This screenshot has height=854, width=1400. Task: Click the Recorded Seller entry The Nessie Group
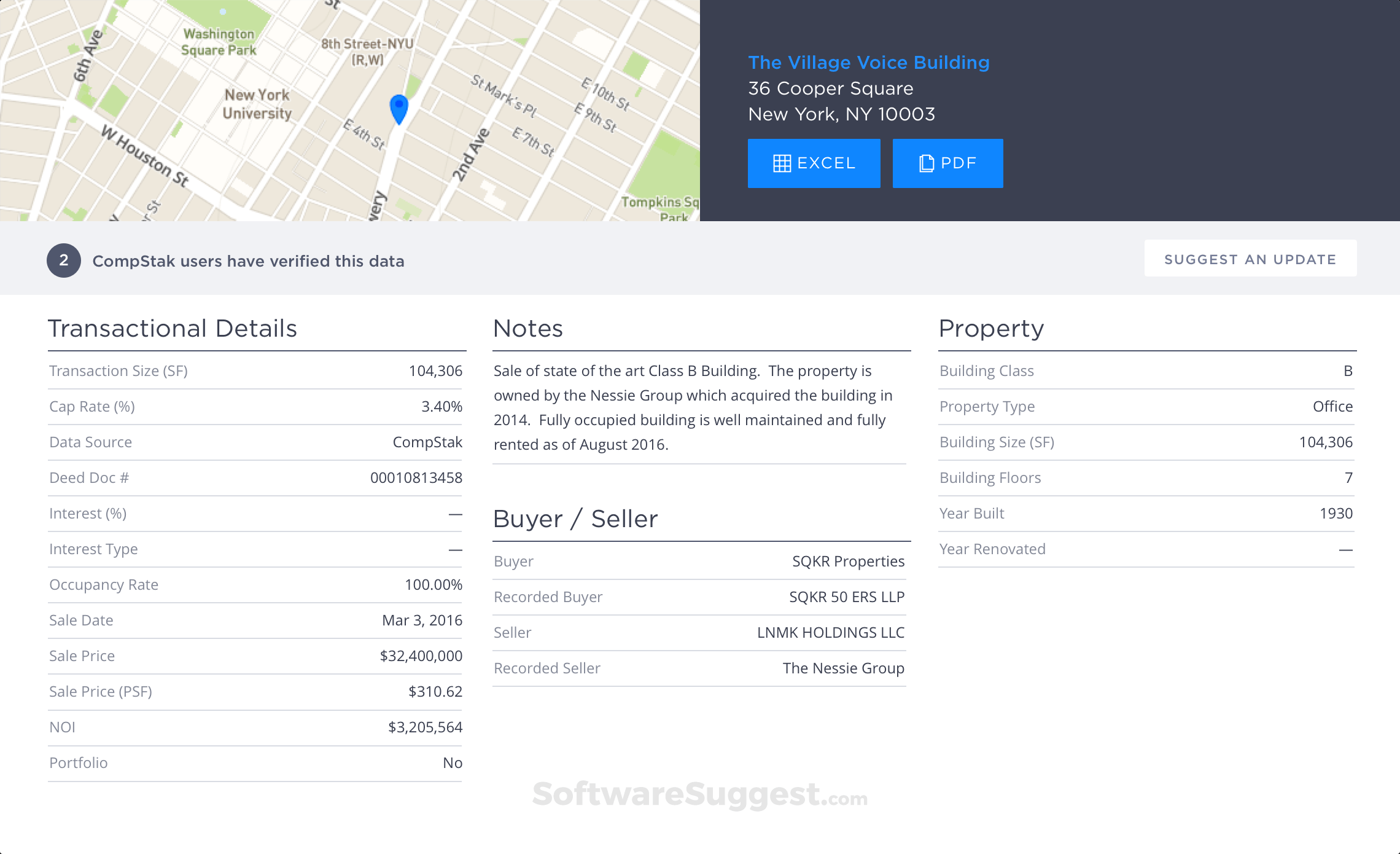pyautogui.click(x=843, y=668)
